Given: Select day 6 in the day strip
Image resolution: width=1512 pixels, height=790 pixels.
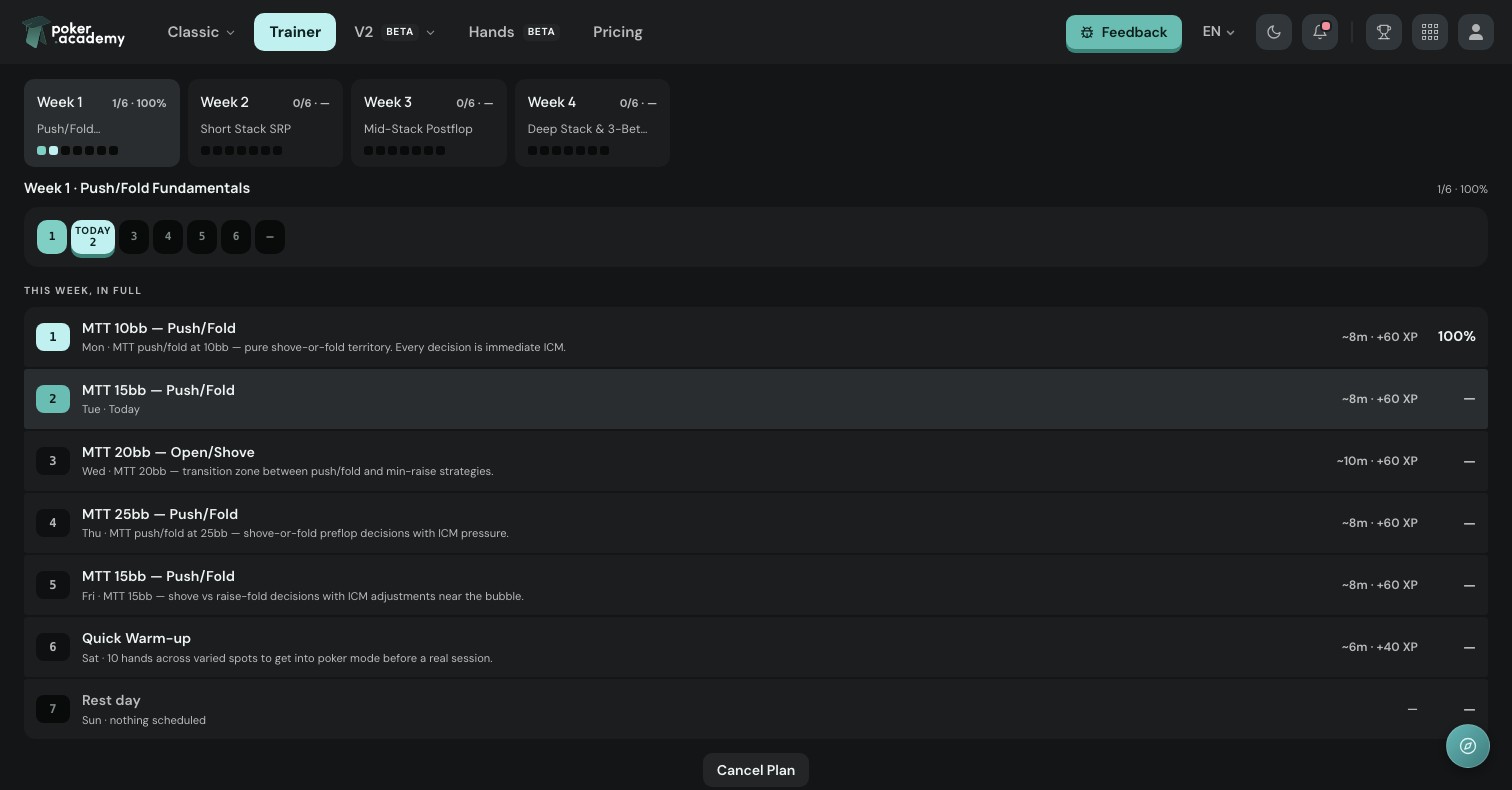Looking at the screenshot, I should coord(236,237).
